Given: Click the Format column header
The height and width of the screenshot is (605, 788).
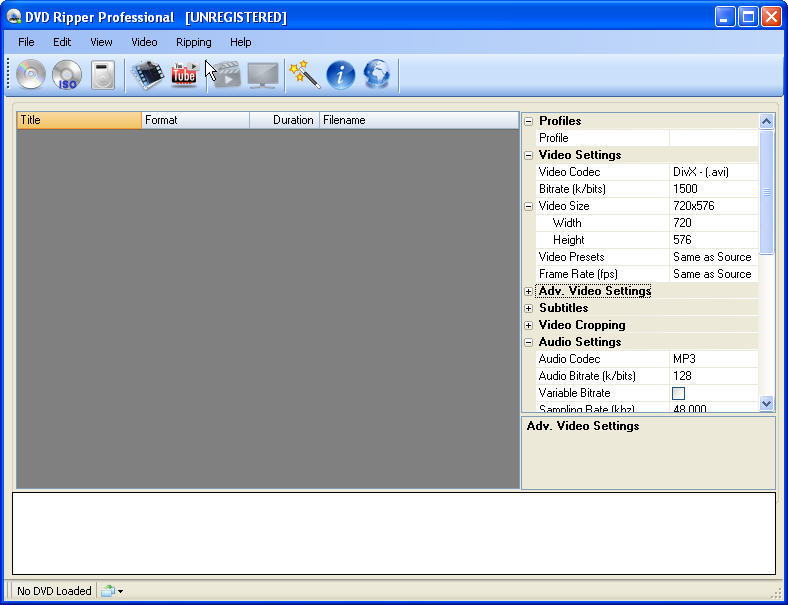Looking at the screenshot, I should 195,120.
